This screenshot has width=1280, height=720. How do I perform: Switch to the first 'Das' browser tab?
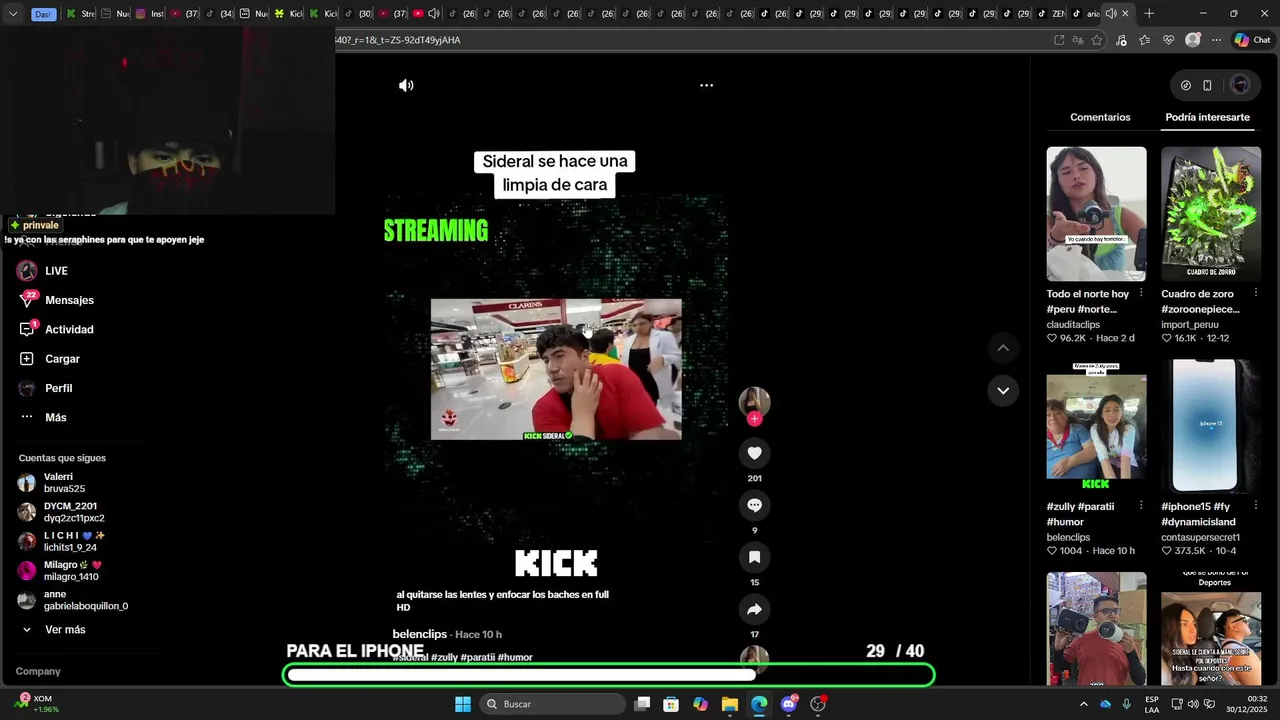(43, 14)
